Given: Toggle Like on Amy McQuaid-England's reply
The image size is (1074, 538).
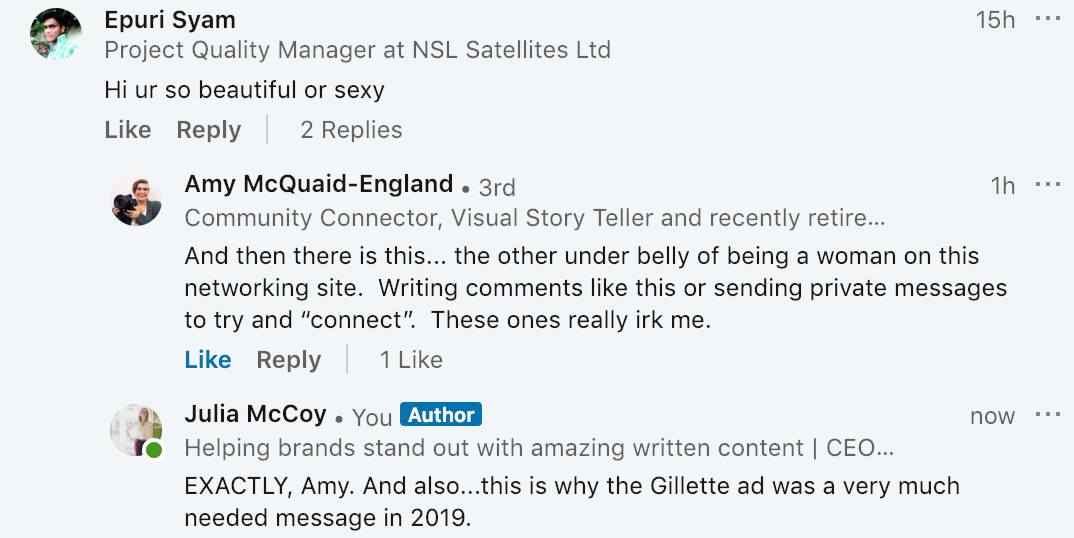Looking at the screenshot, I should 208,360.
